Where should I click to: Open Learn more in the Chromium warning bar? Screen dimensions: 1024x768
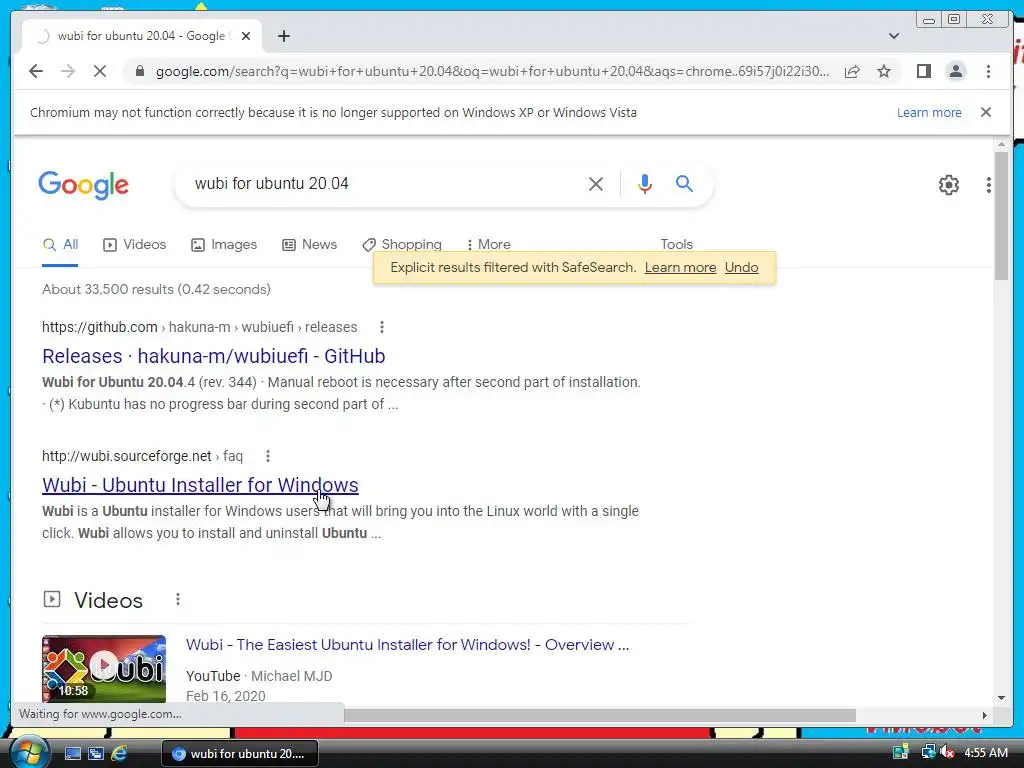pos(929,112)
